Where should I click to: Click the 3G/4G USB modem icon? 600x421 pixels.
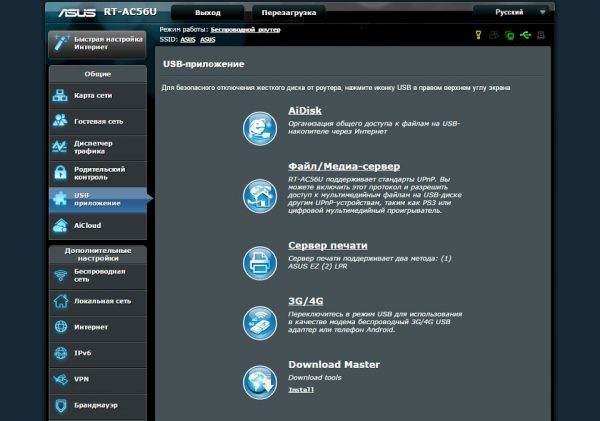point(260,323)
